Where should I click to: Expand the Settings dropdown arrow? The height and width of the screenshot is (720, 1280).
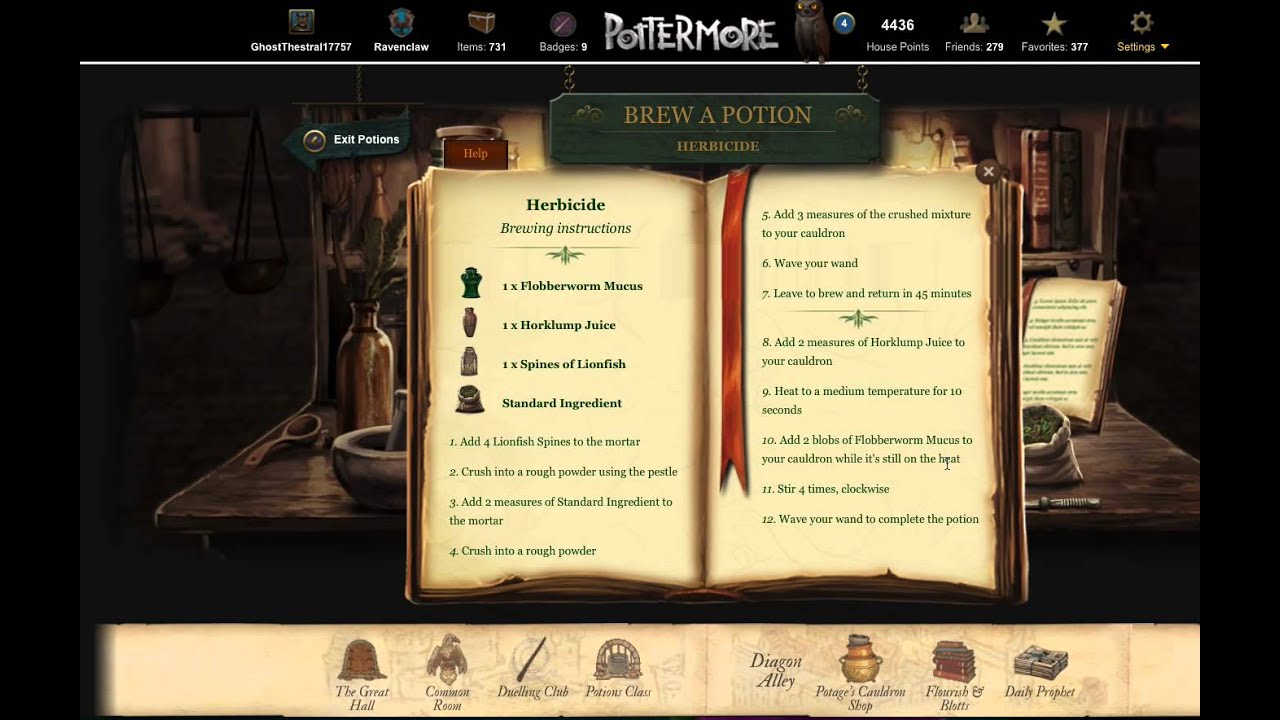tap(1164, 47)
